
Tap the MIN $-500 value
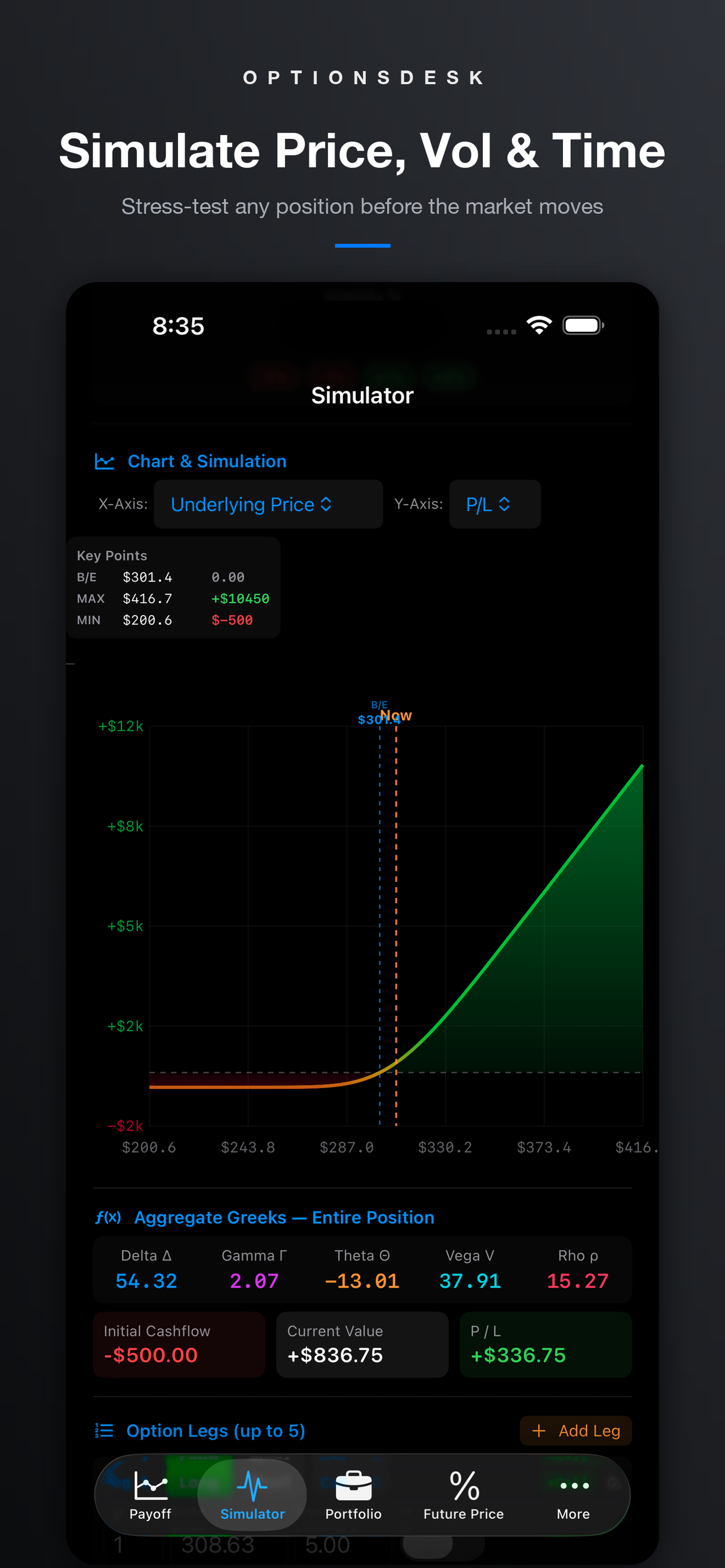coord(232,620)
